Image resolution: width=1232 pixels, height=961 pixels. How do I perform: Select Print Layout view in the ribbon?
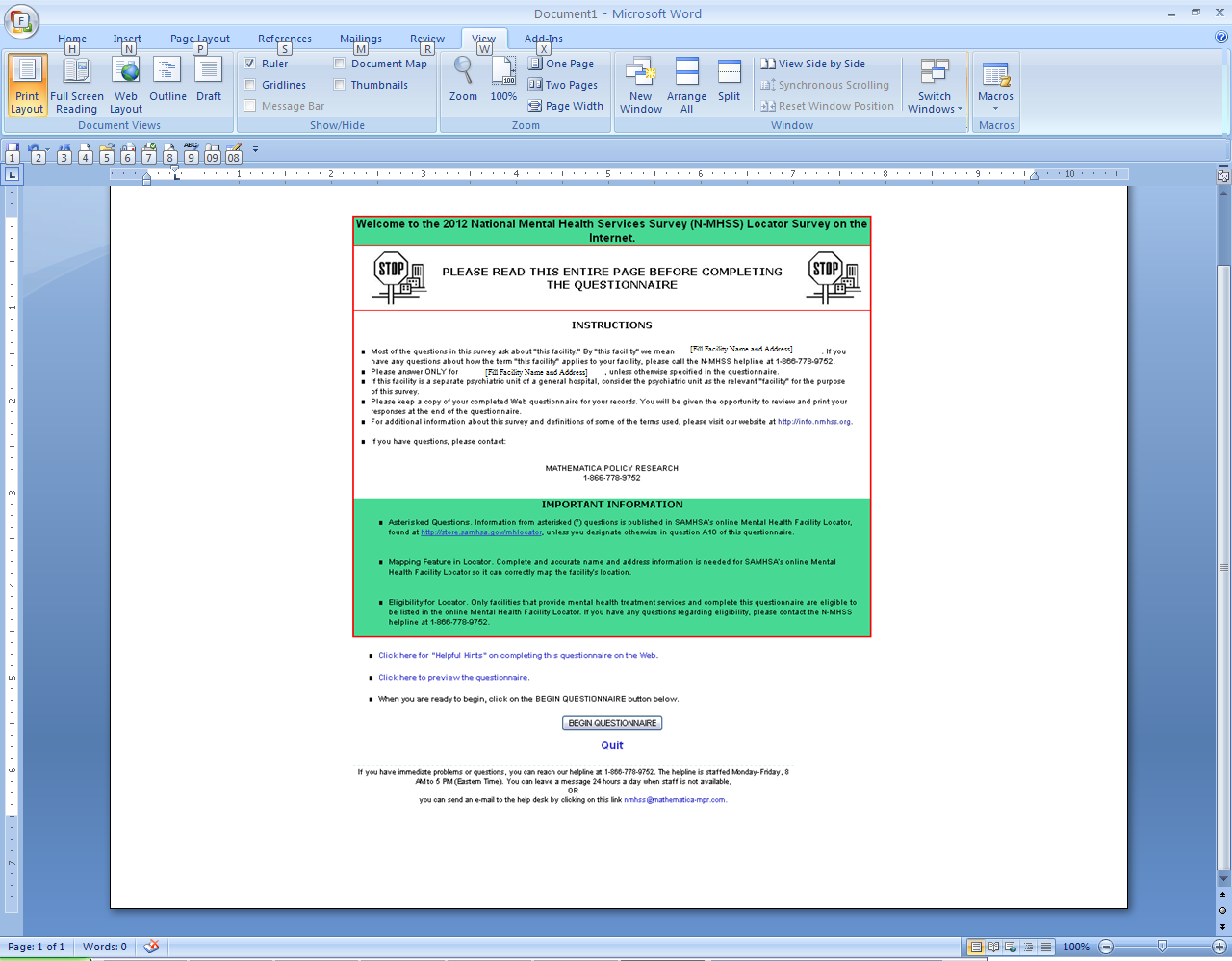(x=27, y=85)
